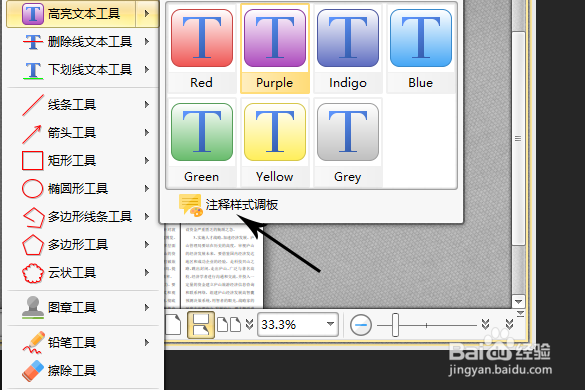Expand the 云状工具 submenu arrow
This screenshot has width=585, height=390.
tap(147, 273)
